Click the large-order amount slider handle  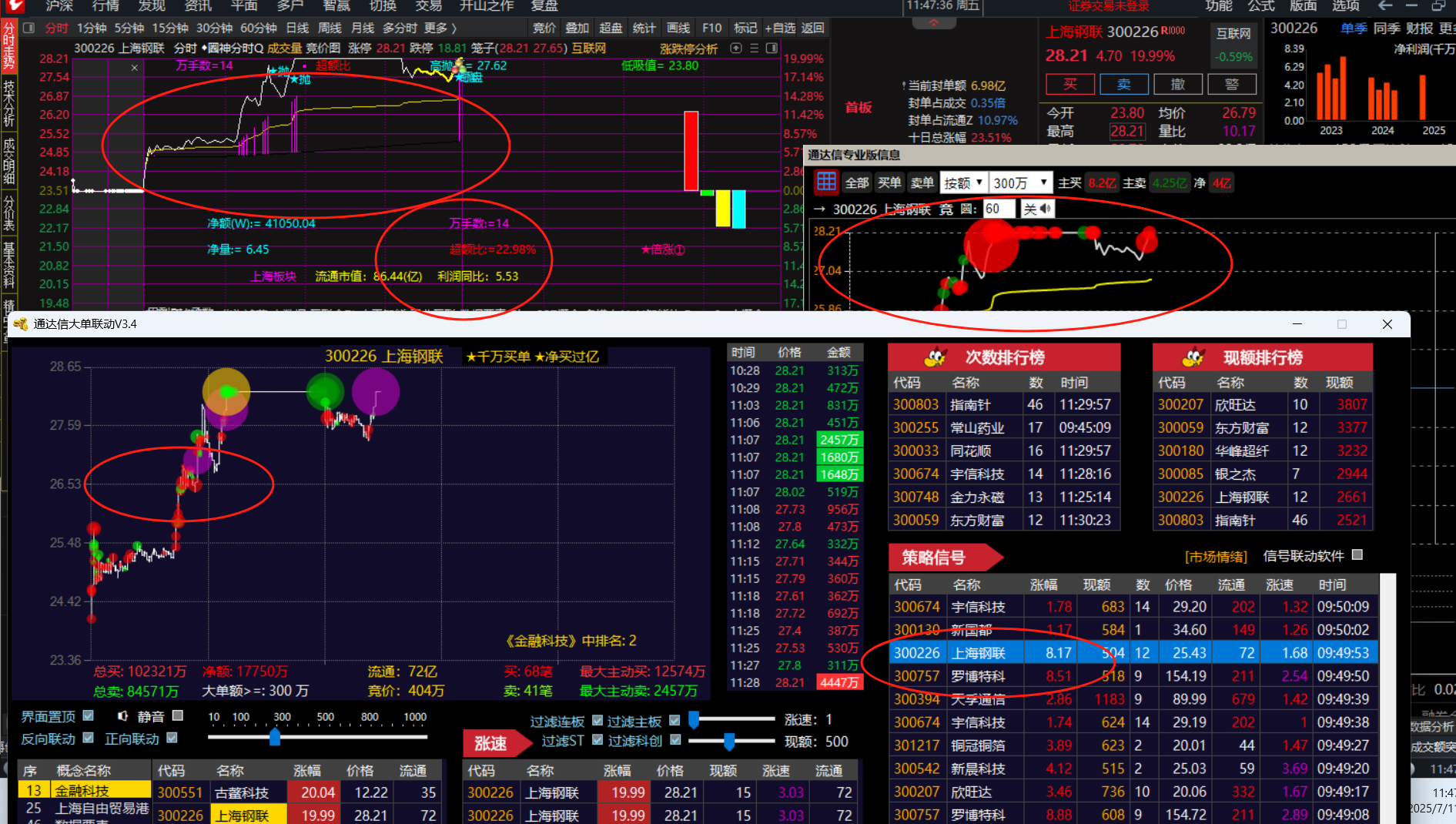coord(275,738)
